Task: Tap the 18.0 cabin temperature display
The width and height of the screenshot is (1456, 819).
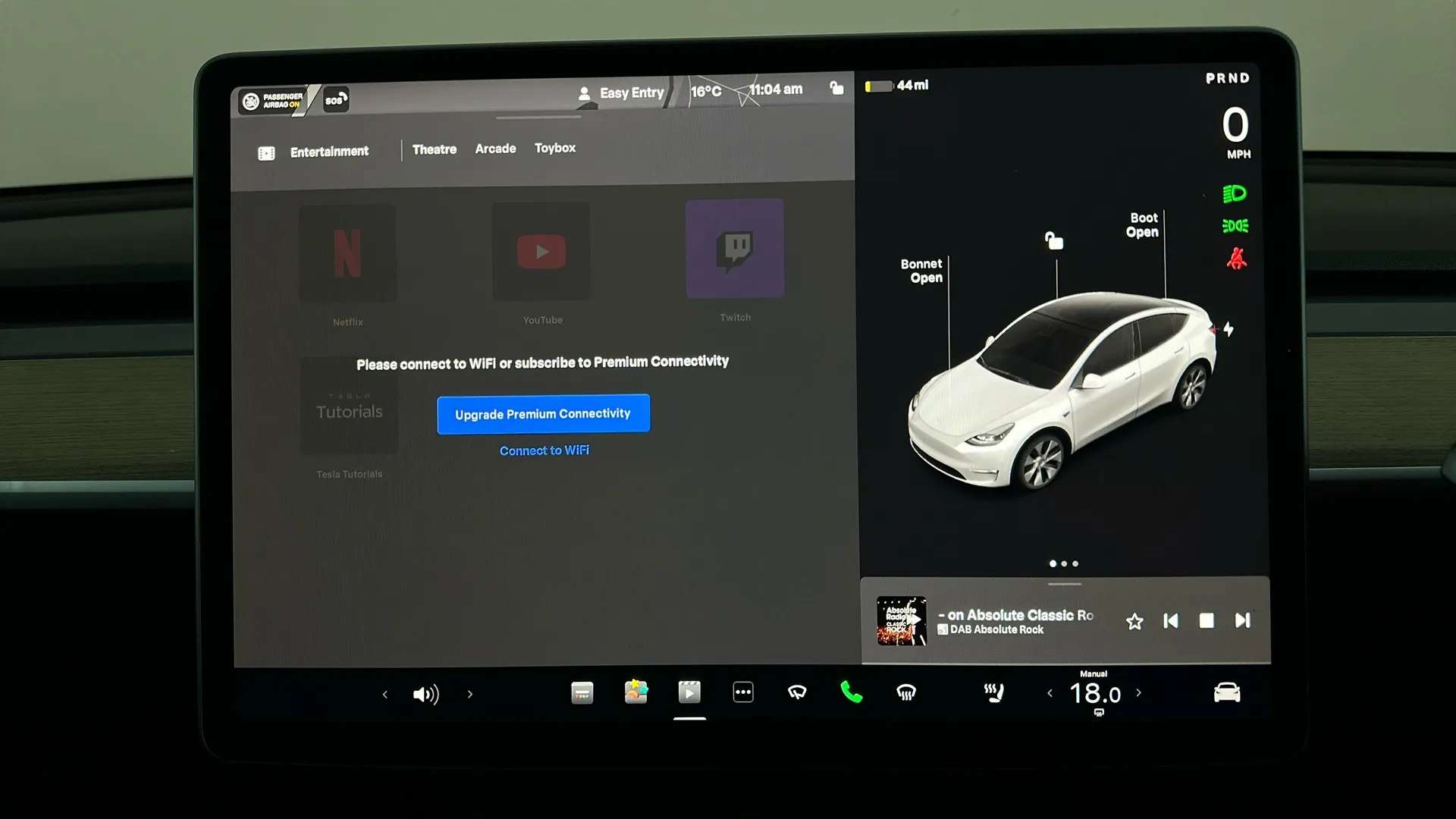Action: 1095,694
